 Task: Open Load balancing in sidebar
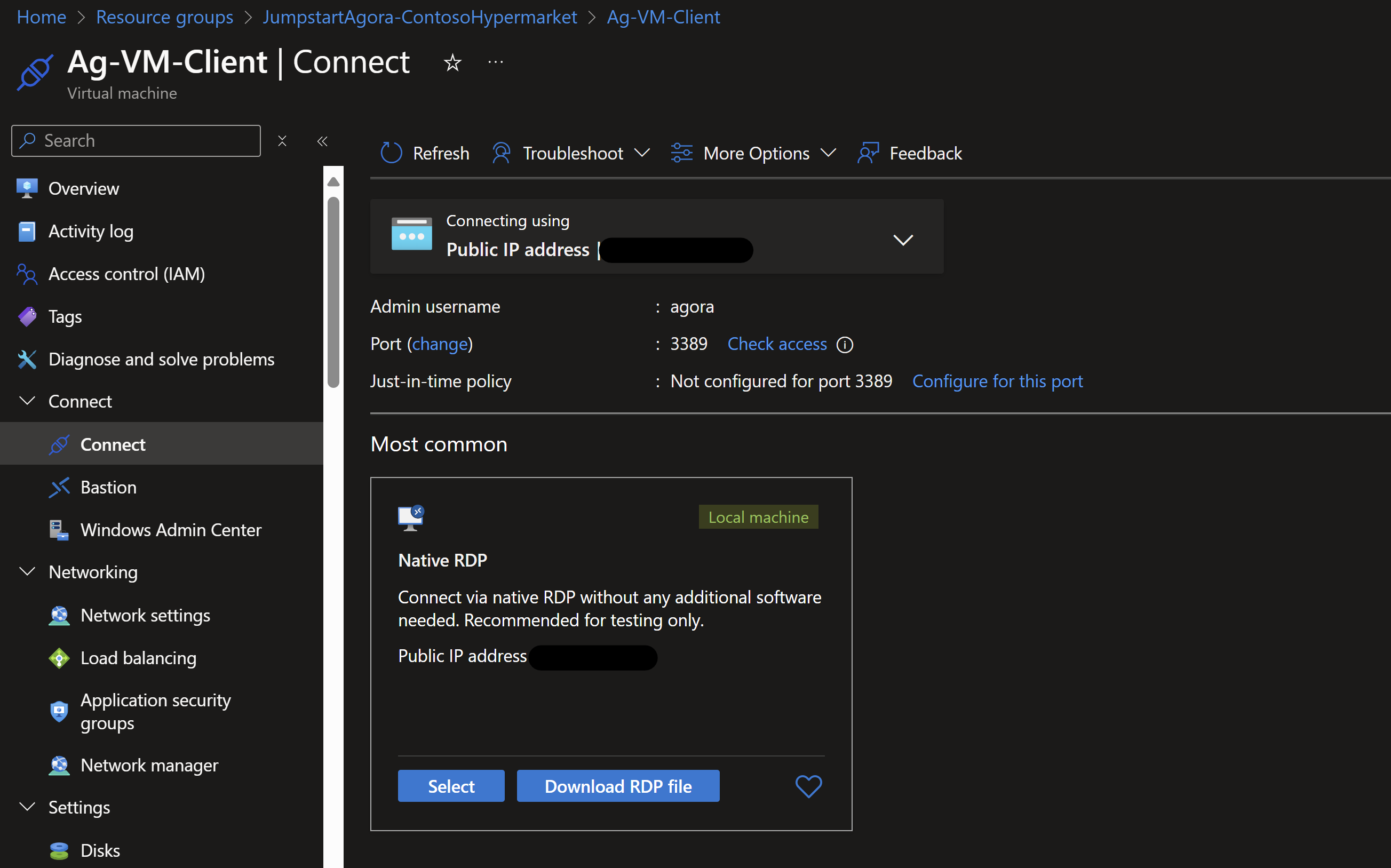pyautogui.click(x=138, y=658)
